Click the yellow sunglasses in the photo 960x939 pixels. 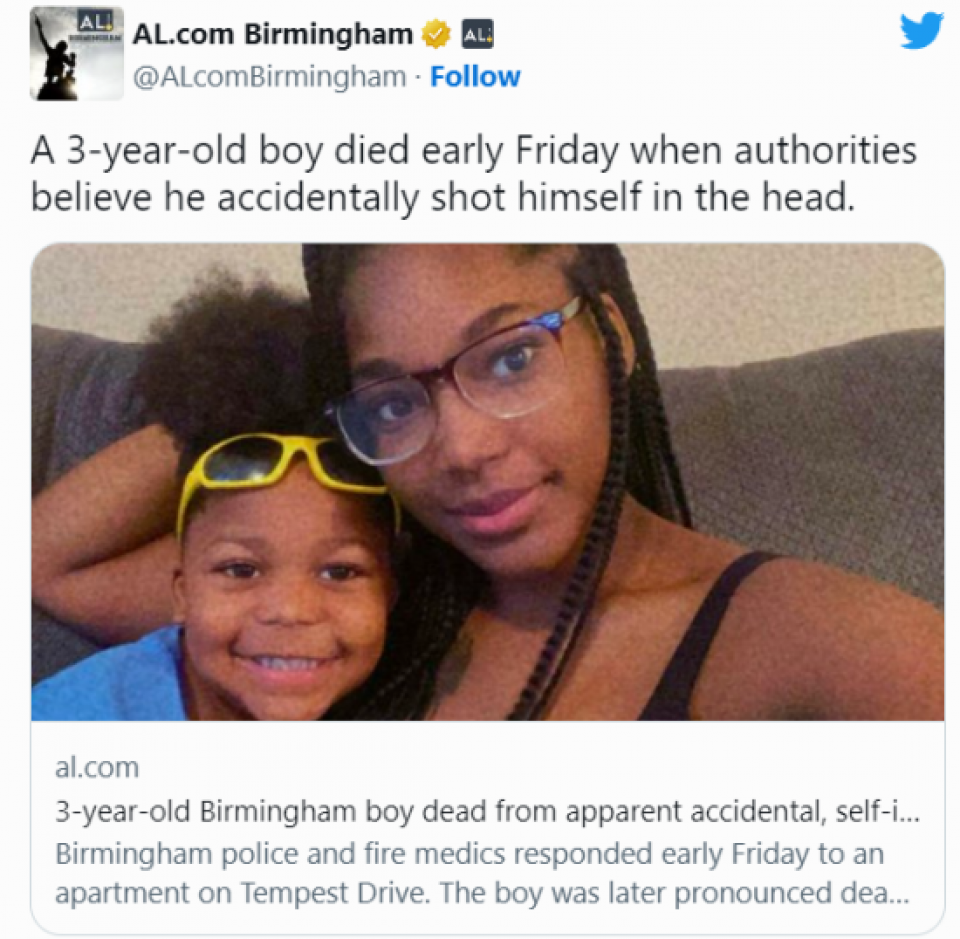[288, 469]
